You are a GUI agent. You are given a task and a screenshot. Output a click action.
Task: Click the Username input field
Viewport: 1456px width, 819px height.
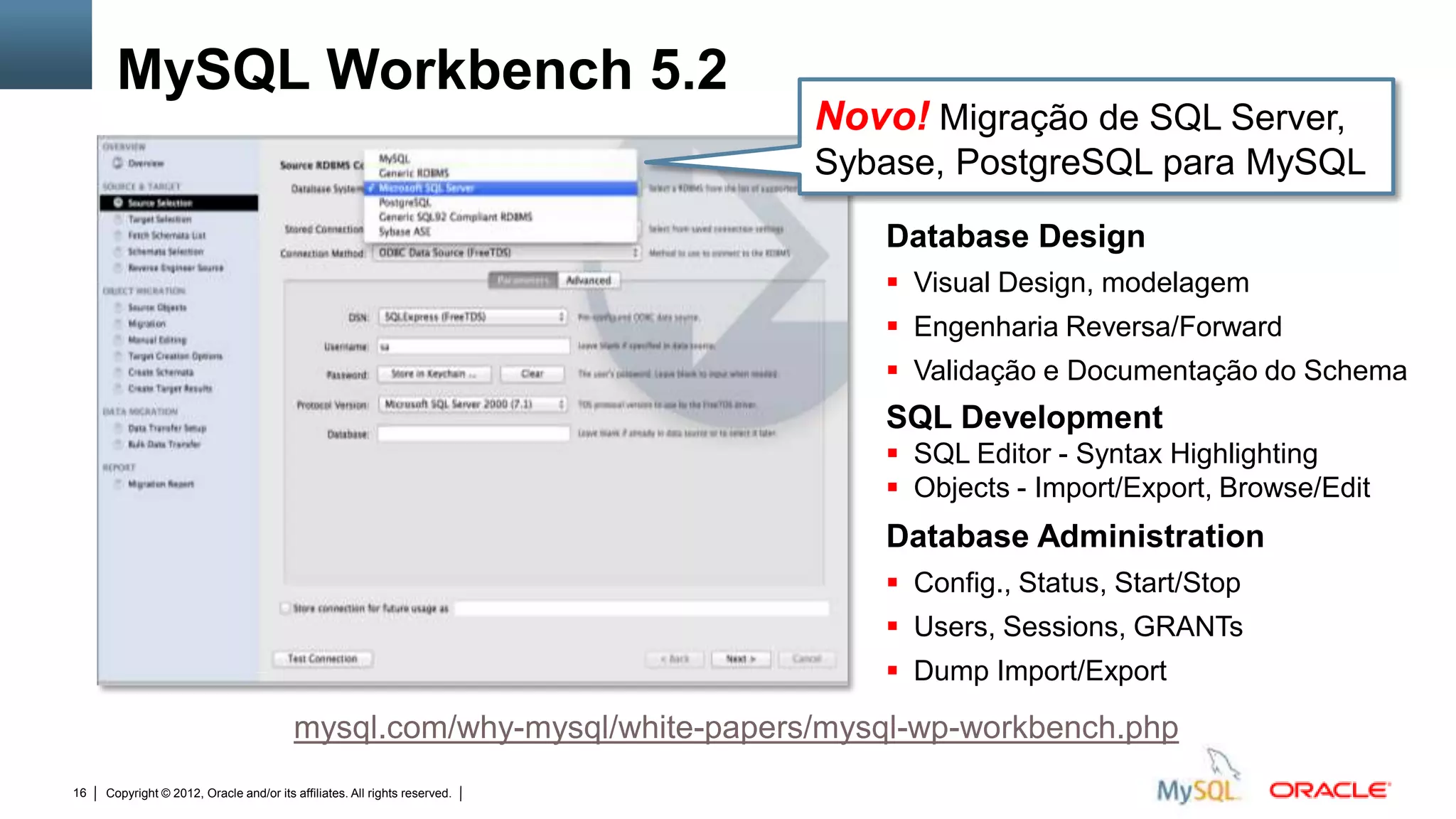click(x=473, y=347)
